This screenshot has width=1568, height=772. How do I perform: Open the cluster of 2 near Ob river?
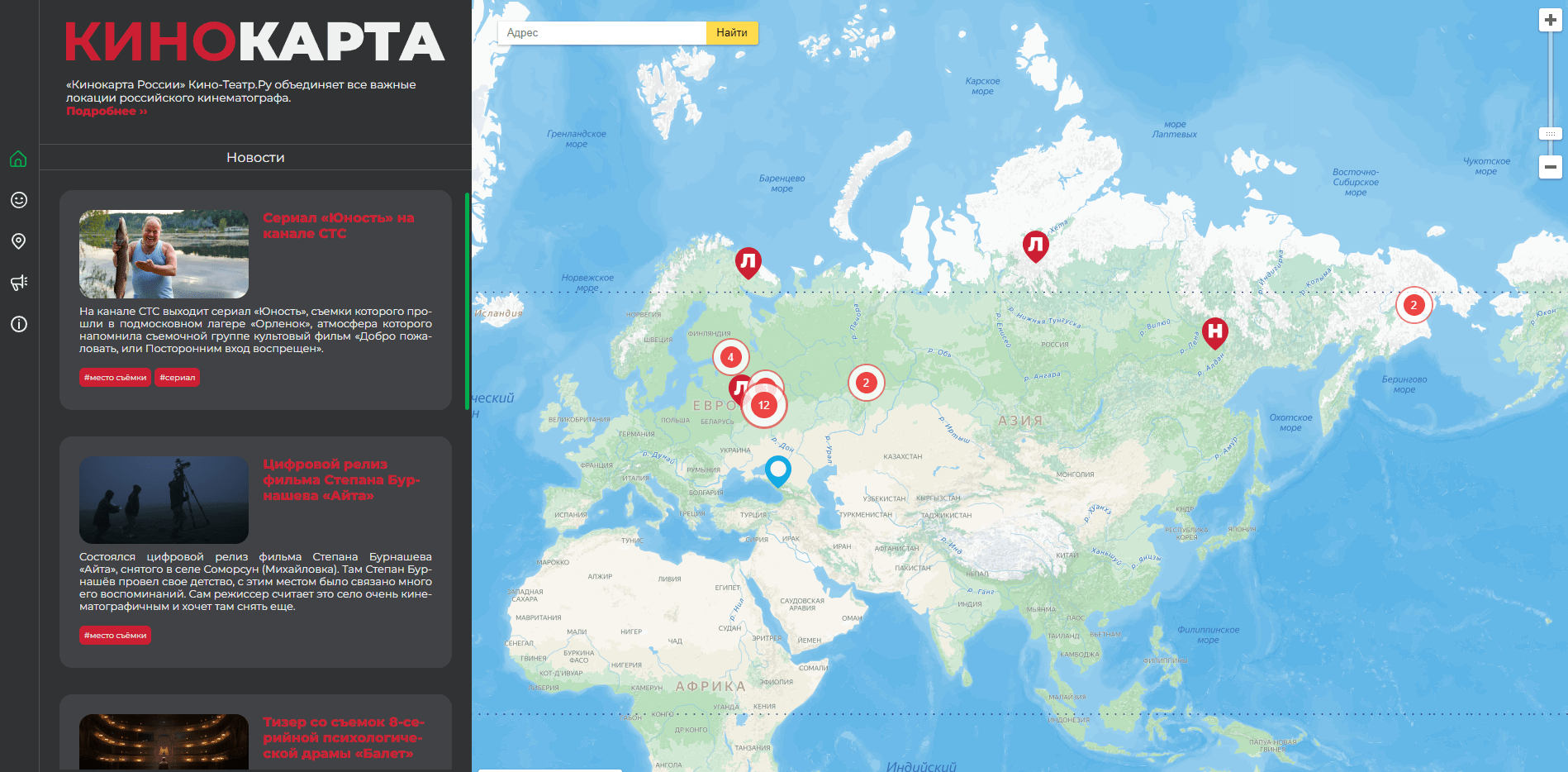(x=866, y=383)
